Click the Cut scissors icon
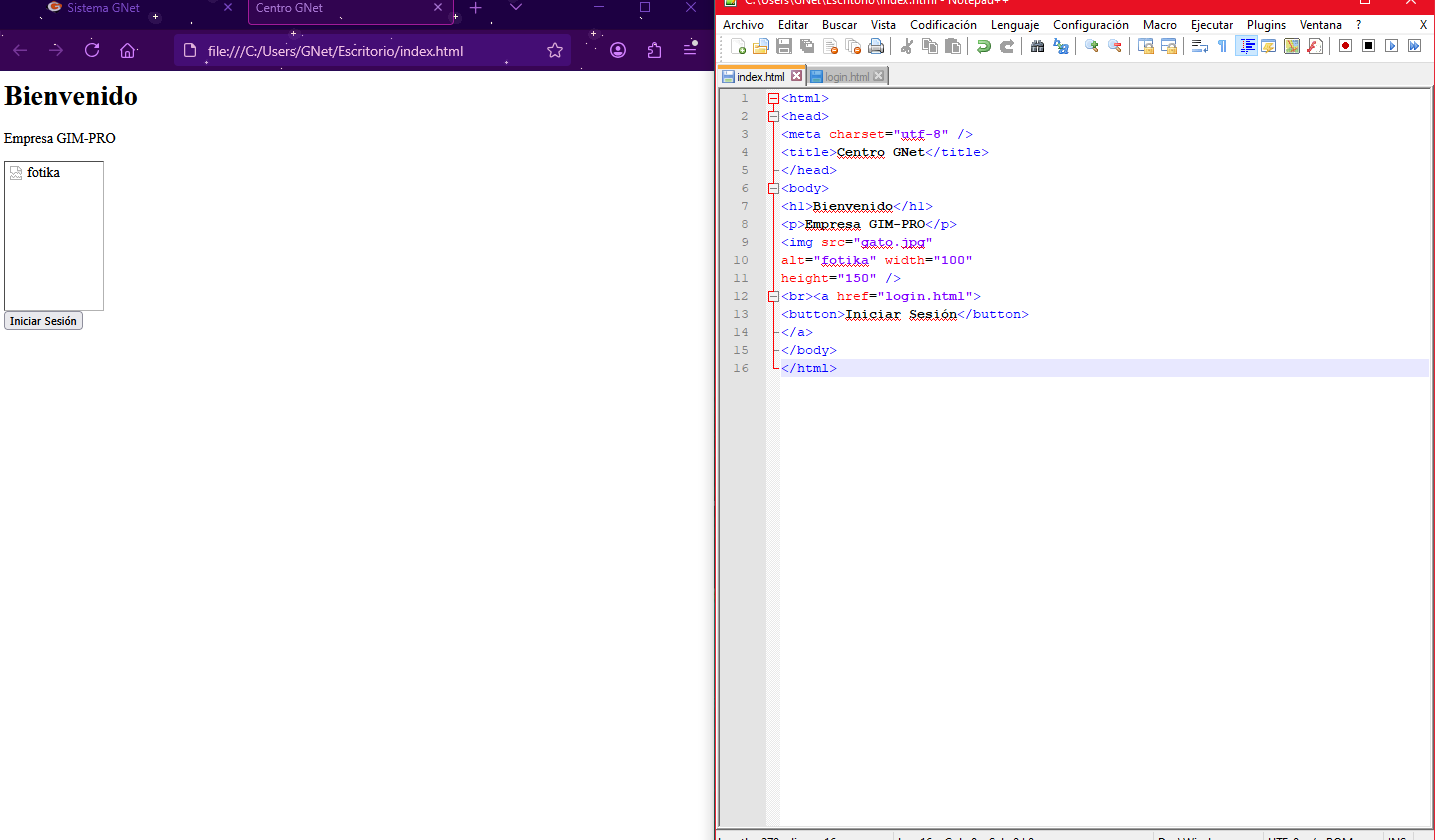The height and width of the screenshot is (840, 1435). 907,46
